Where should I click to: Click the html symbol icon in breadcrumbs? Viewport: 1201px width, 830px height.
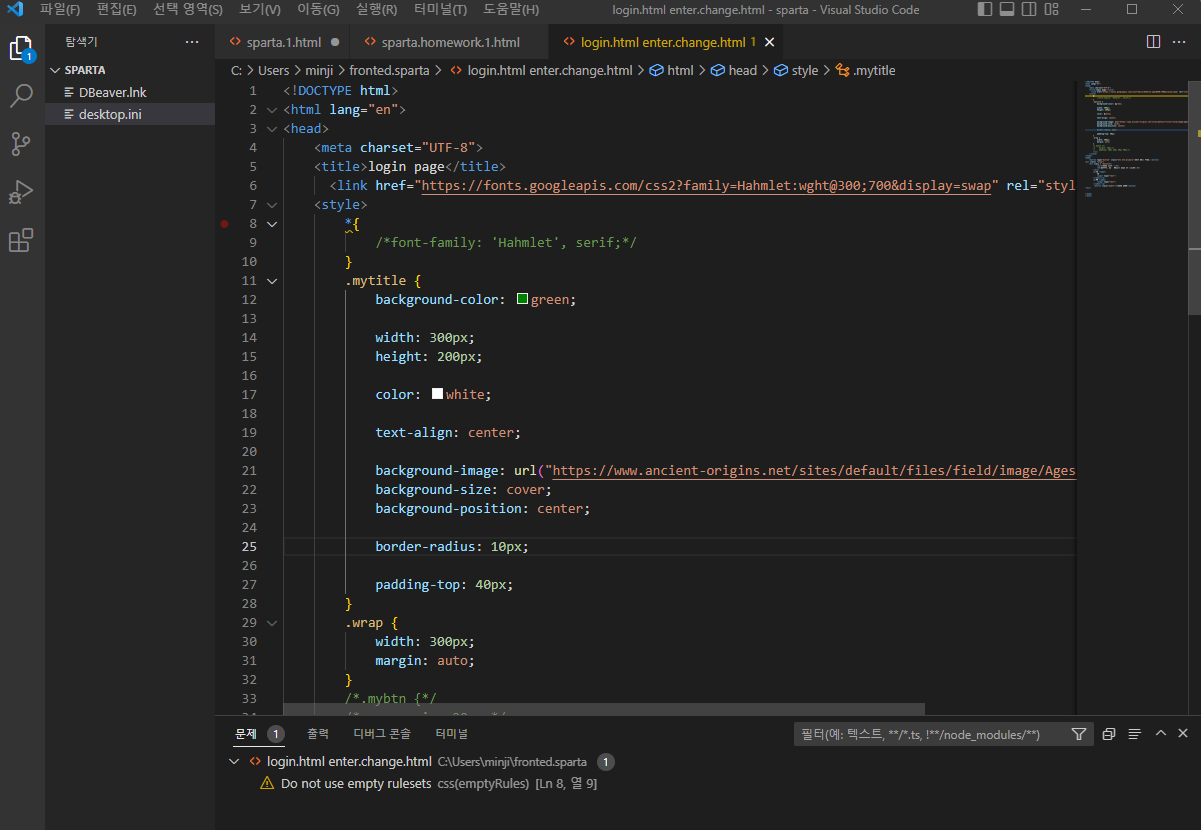pyautogui.click(x=657, y=71)
